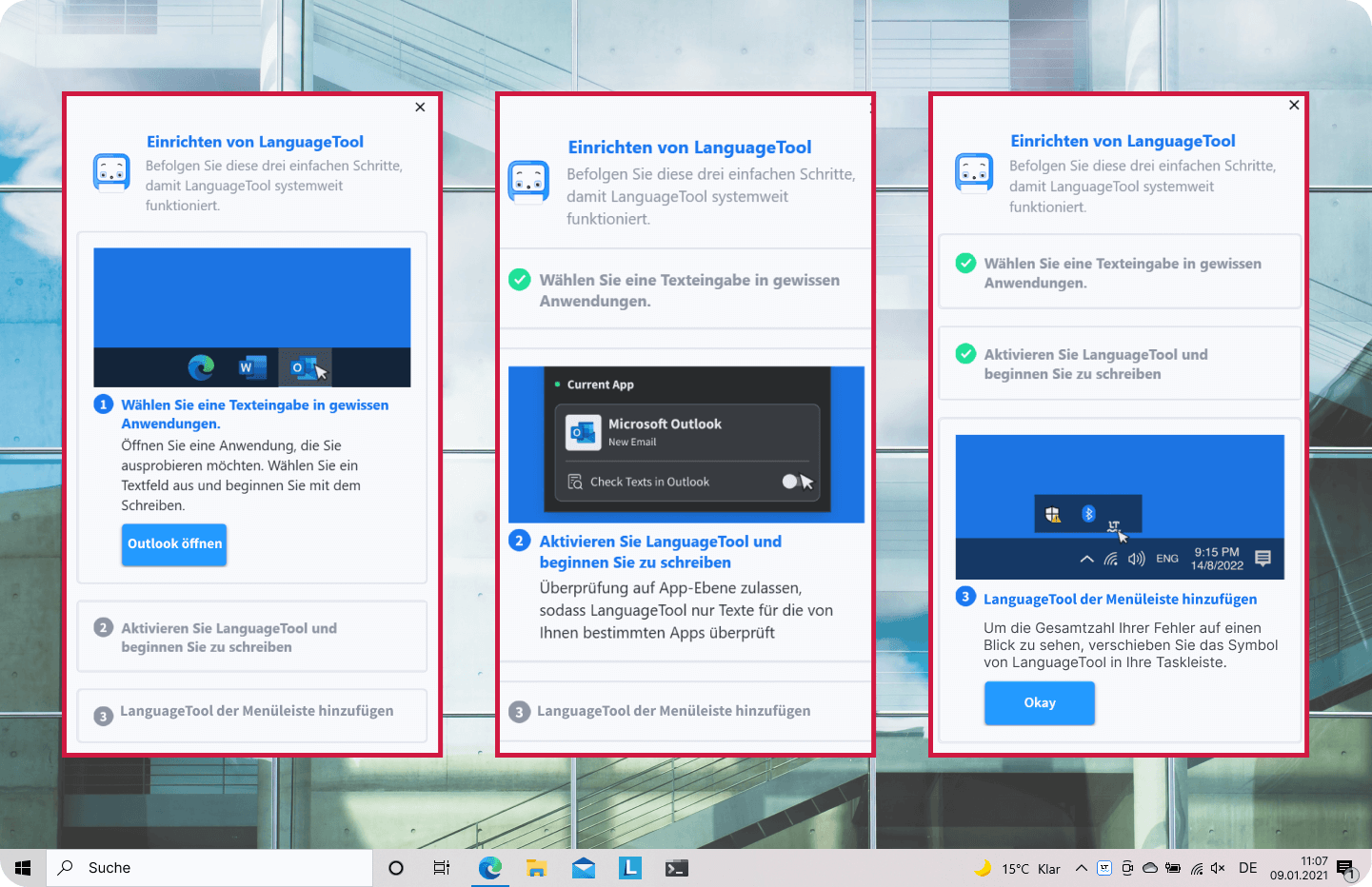Close the first setup panel
The width and height of the screenshot is (1372, 887).
[420, 108]
